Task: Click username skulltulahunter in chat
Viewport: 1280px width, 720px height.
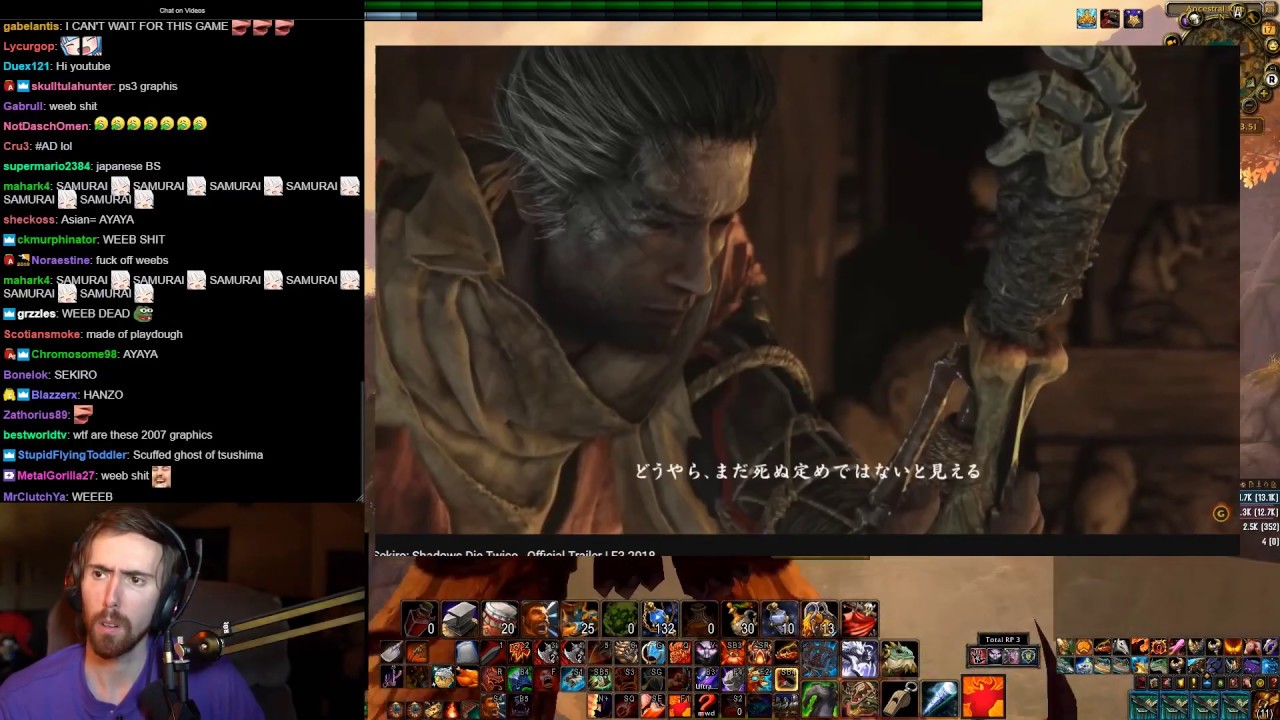Action: [72, 86]
